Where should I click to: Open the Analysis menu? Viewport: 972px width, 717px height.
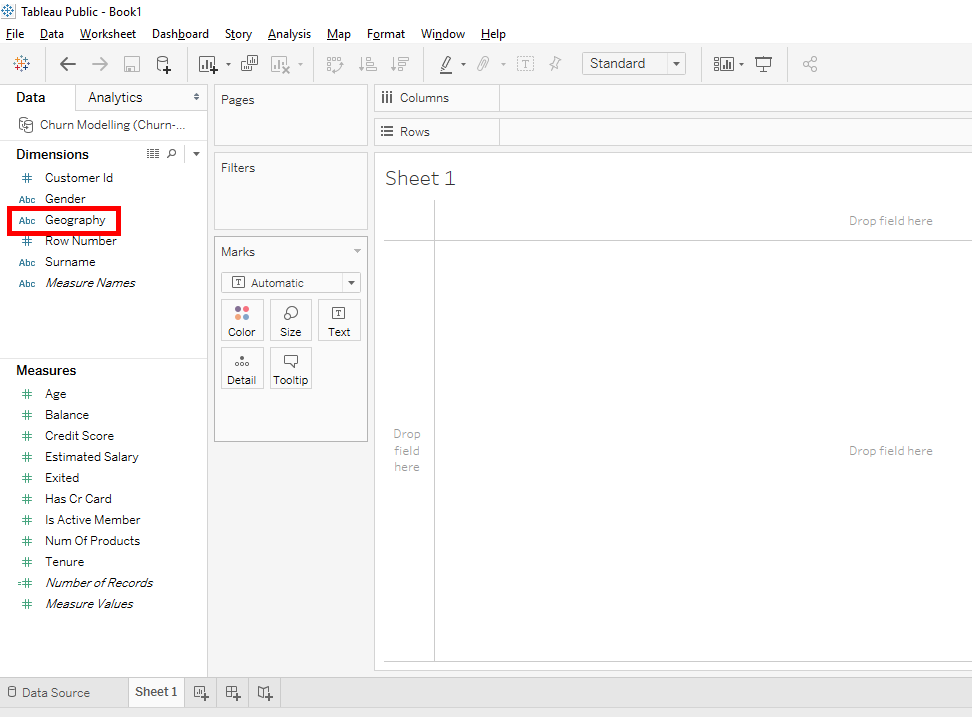tap(289, 34)
